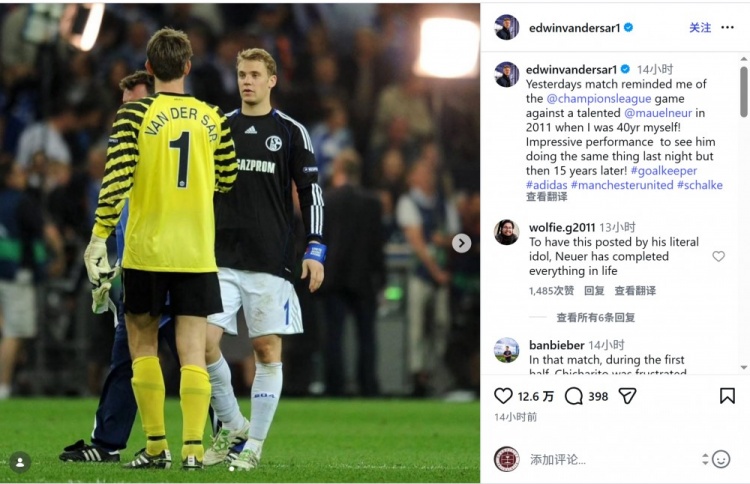Open emoji picker in comment box
The width and height of the screenshot is (750, 484).
720,459
